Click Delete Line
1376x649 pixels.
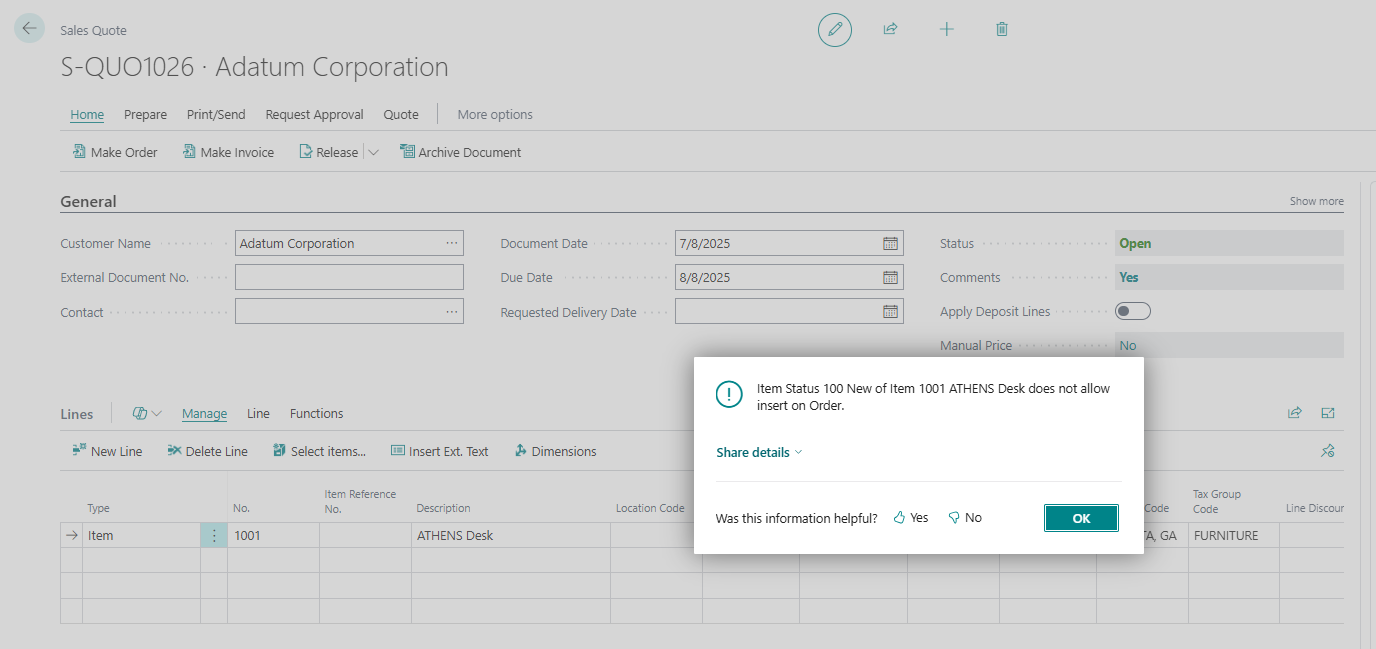point(207,451)
